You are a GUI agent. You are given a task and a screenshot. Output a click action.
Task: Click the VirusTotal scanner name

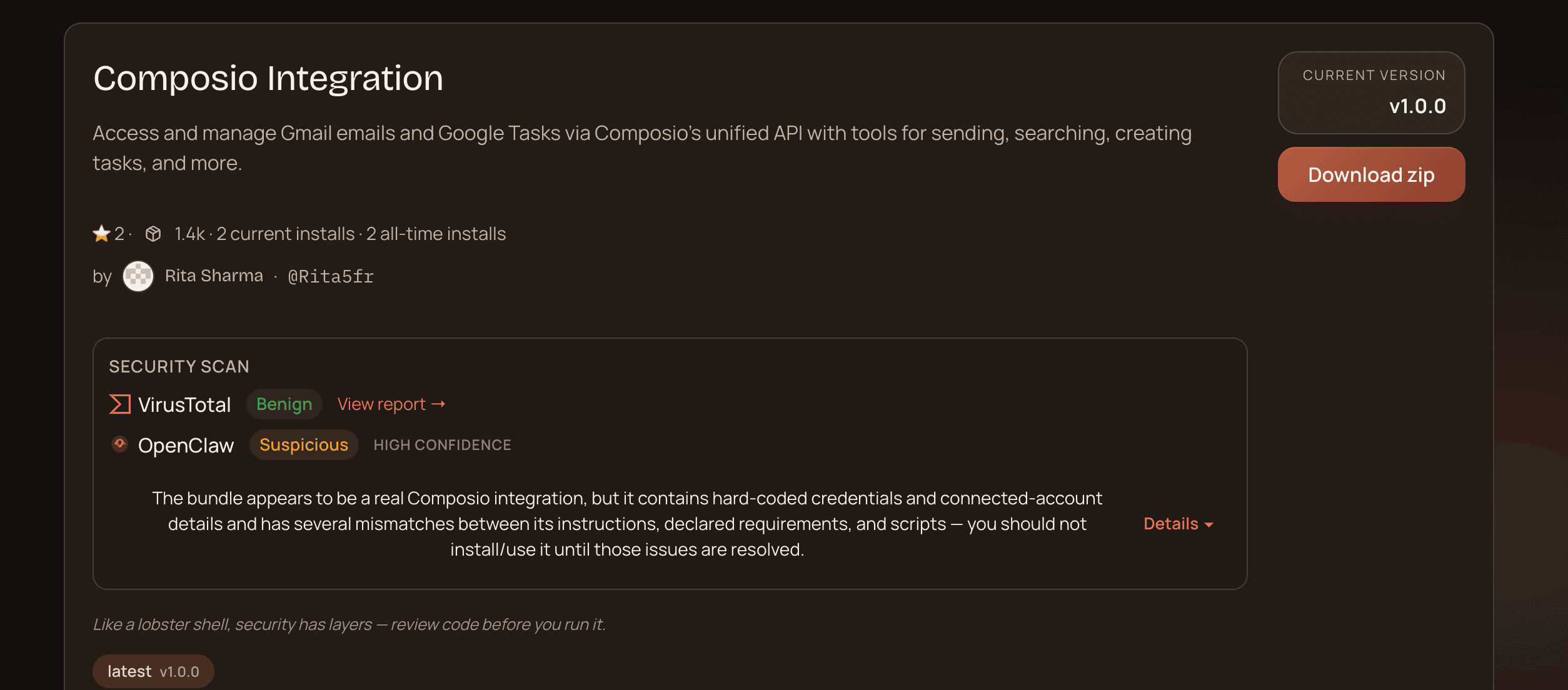184,405
